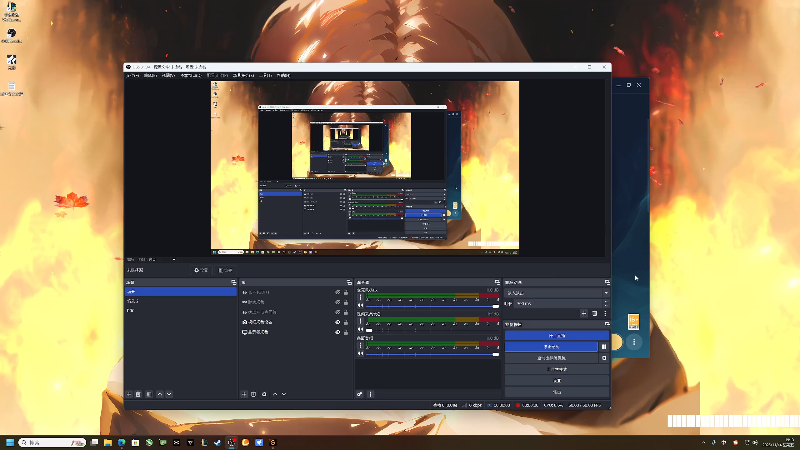This screenshot has width=800, height=450.
Task: Open the last menu in OBS menu bar
Action: 283,76
